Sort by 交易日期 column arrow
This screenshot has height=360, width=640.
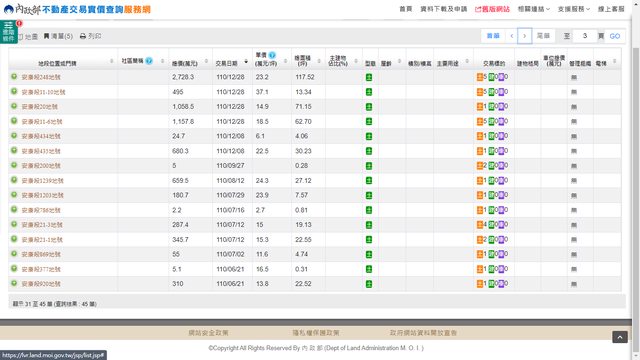pos(246,62)
